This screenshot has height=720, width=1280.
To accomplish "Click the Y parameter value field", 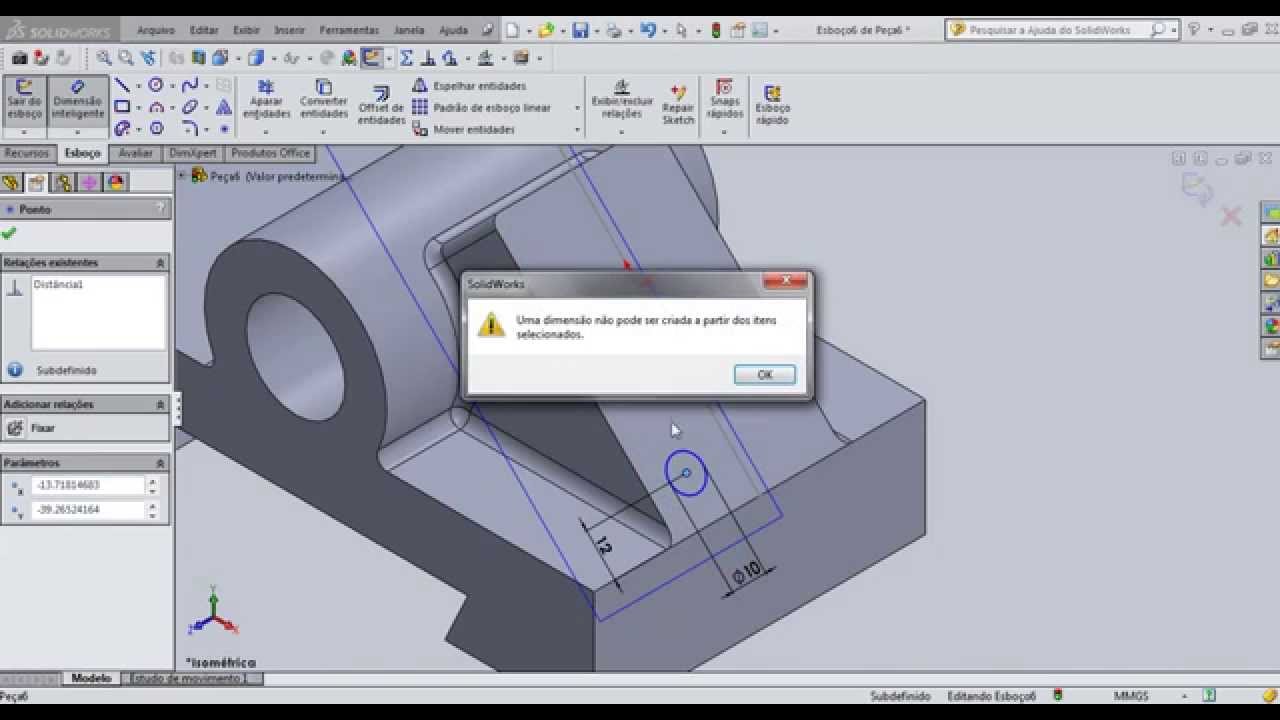I will pos(88,510).
